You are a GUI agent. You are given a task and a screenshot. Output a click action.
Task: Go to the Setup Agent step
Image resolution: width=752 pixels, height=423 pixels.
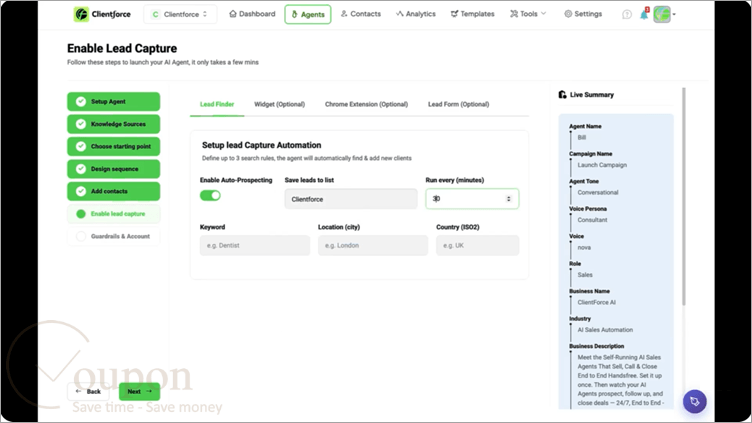pos(114,102)
